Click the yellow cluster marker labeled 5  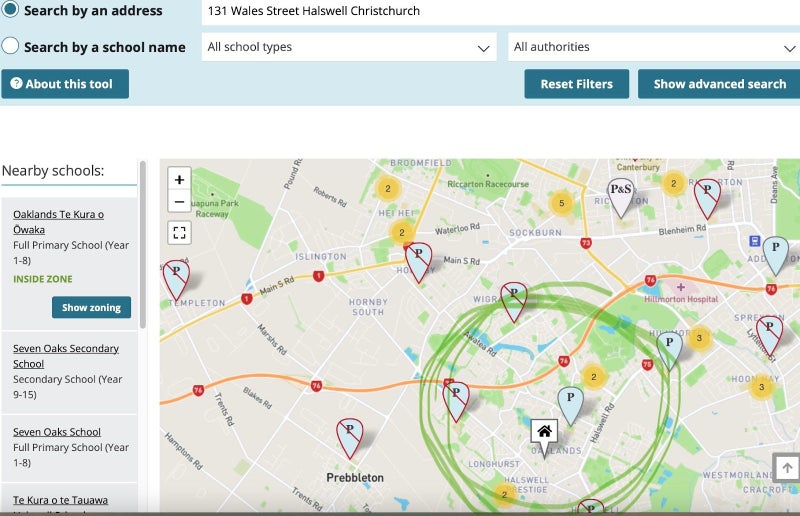562,204
